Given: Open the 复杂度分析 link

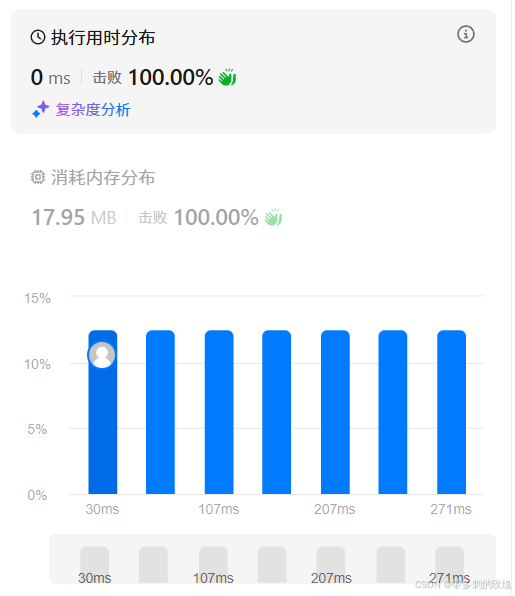Looking at the screenshot, I should [93, 110].
